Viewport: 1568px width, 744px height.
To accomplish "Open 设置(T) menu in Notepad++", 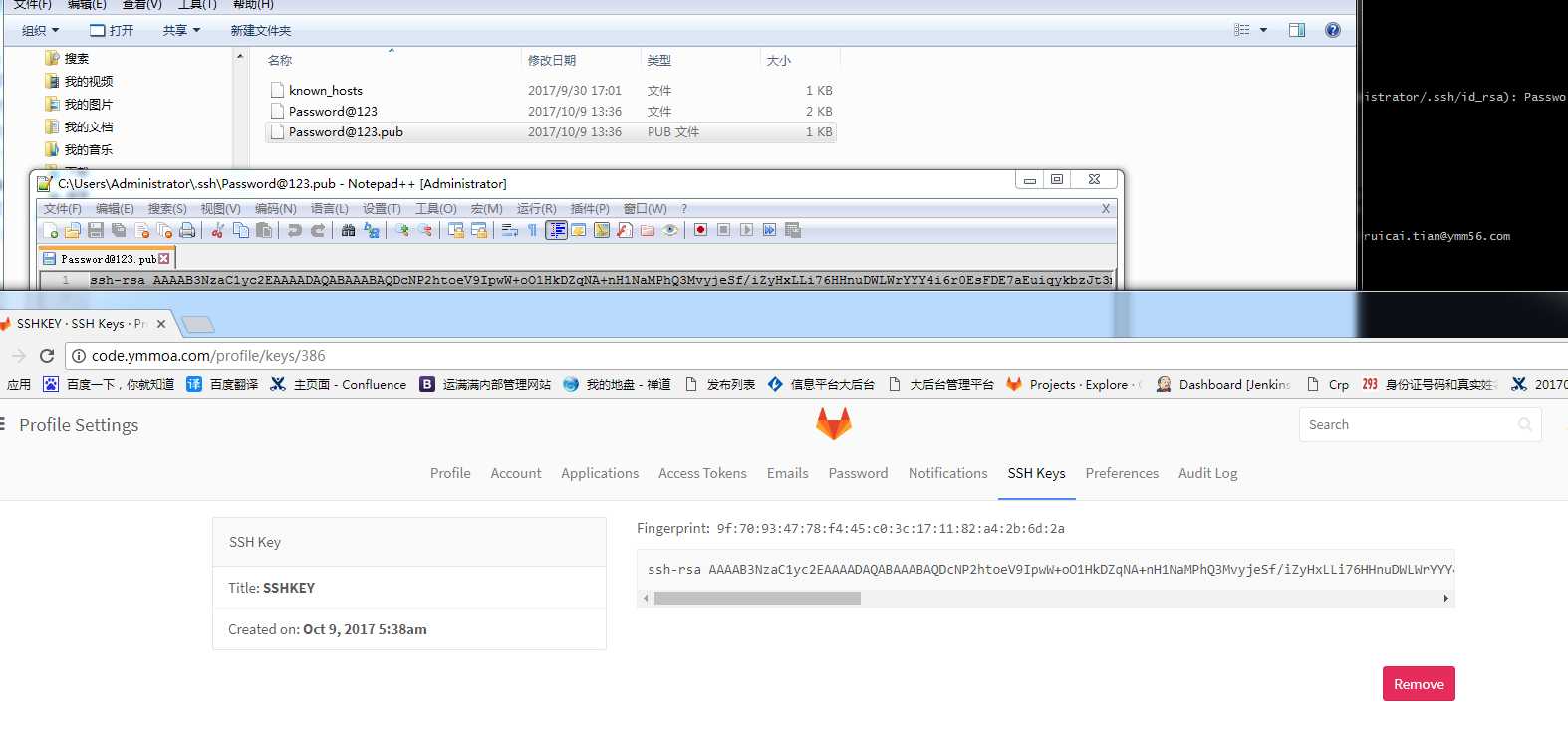I will (382, 209).
